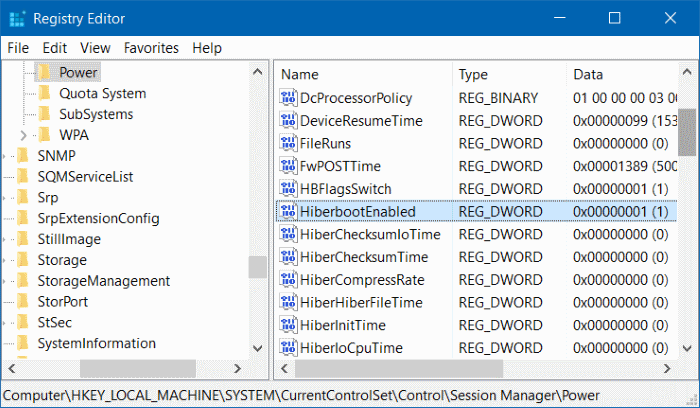700x408 pixels.
Task: Select the SystemInformation key
Action: click(96, 343)
